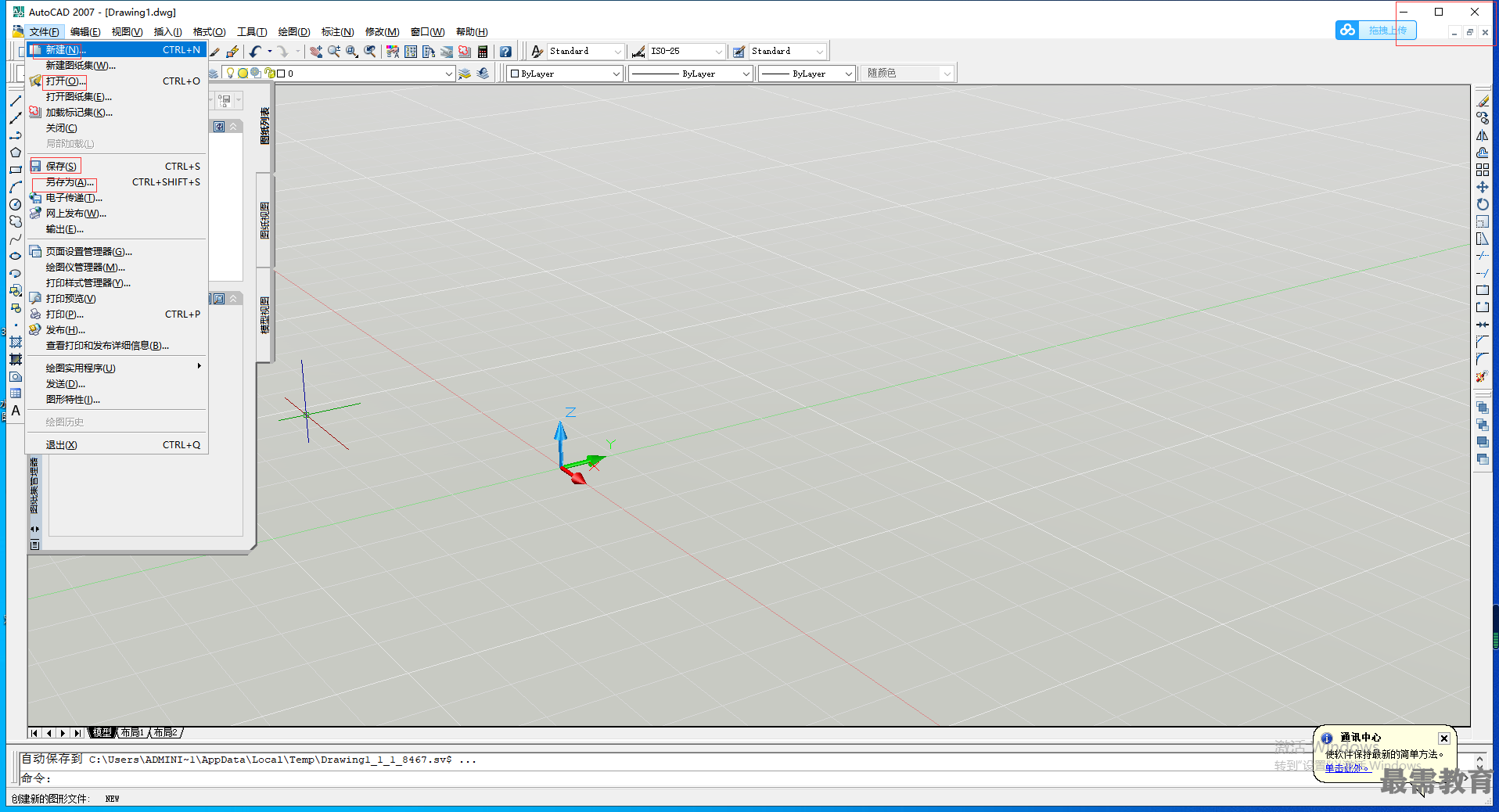Open the layer list dropdown
Image resolution: width=1499 pixels, height=812 pixels.
pyautogui.click(x=448, y=74)
